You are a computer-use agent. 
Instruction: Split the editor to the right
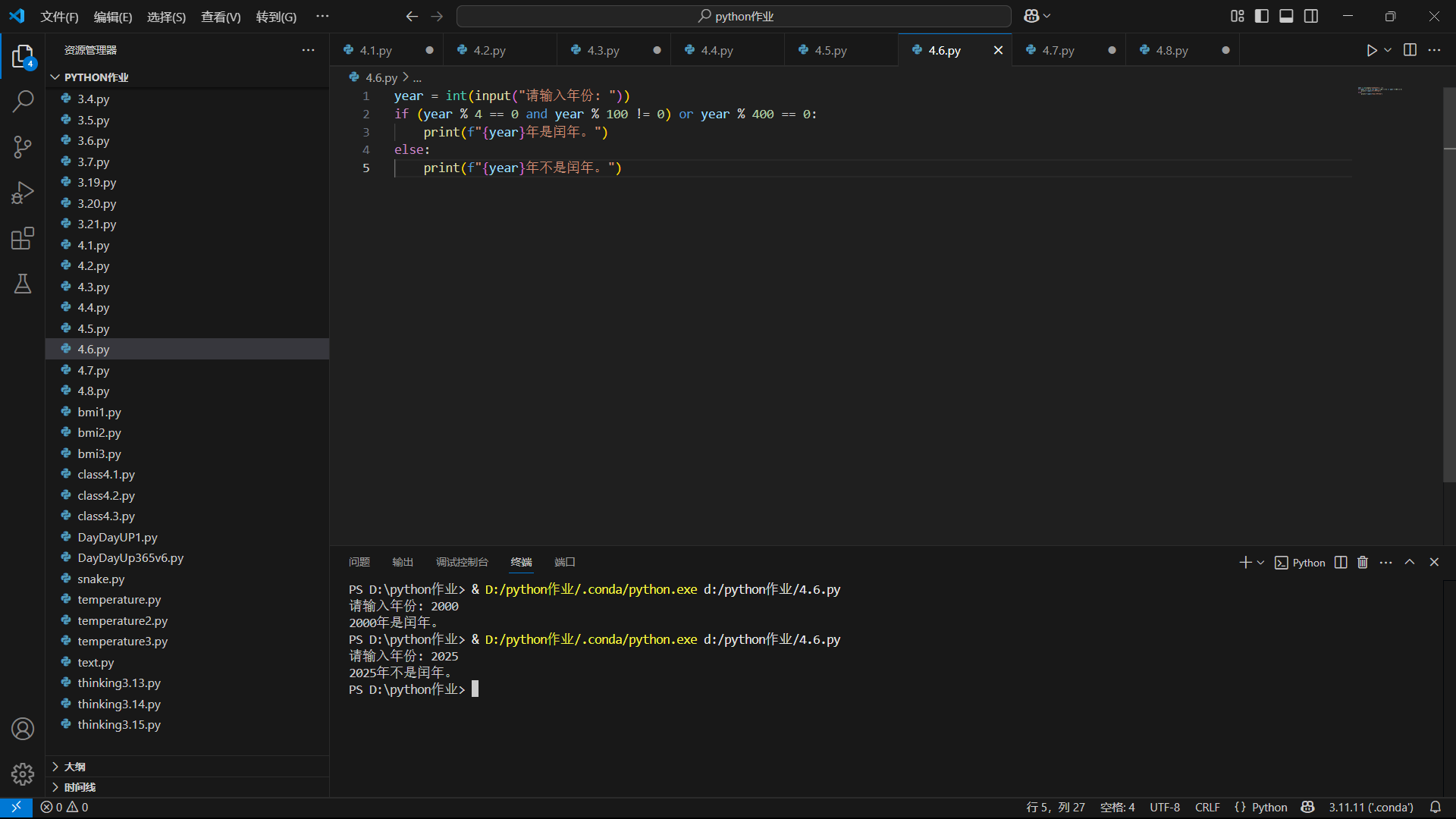pyautogui.click(x=1410, y=50)
